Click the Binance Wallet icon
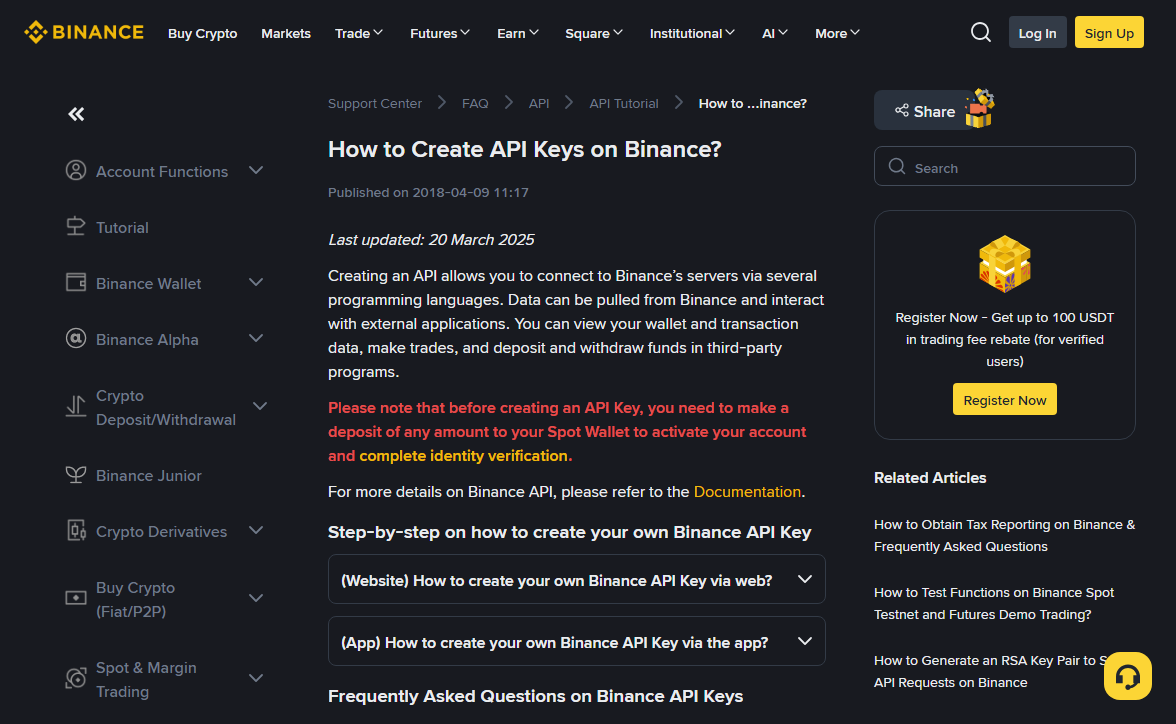The image size is (1176, 724). (x=76, y=283)
